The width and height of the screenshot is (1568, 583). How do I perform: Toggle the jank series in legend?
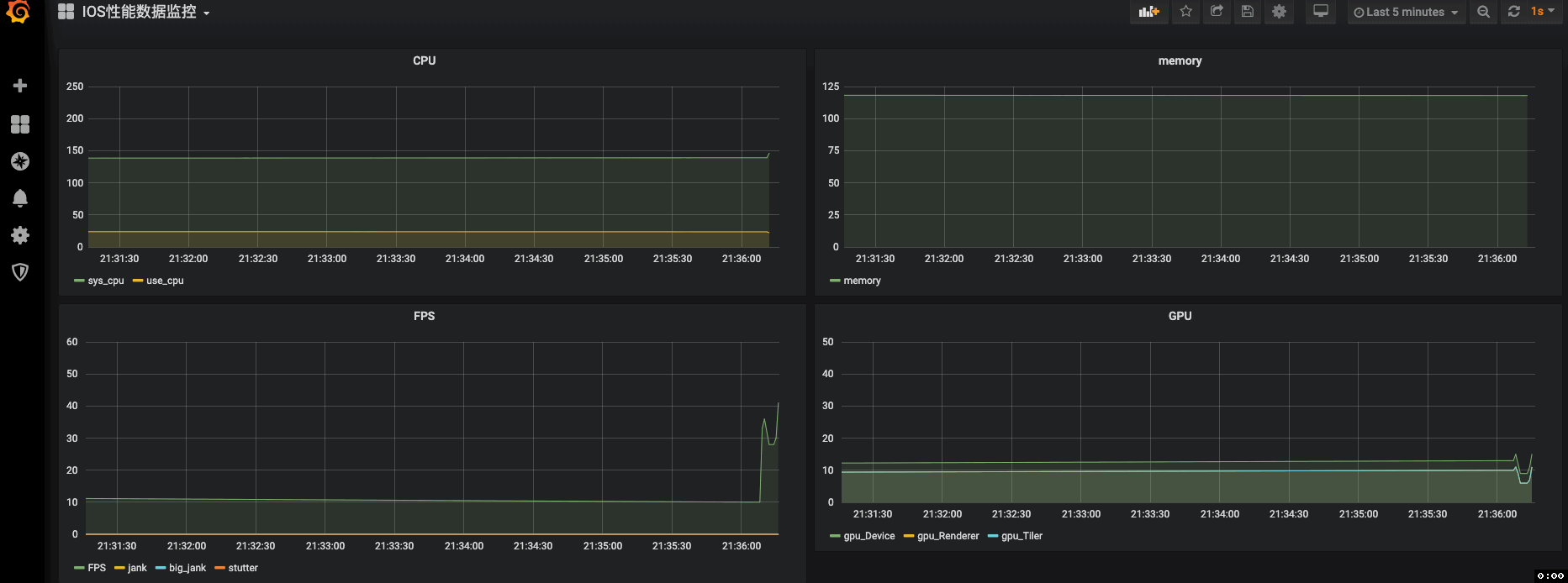coord(137,568)
